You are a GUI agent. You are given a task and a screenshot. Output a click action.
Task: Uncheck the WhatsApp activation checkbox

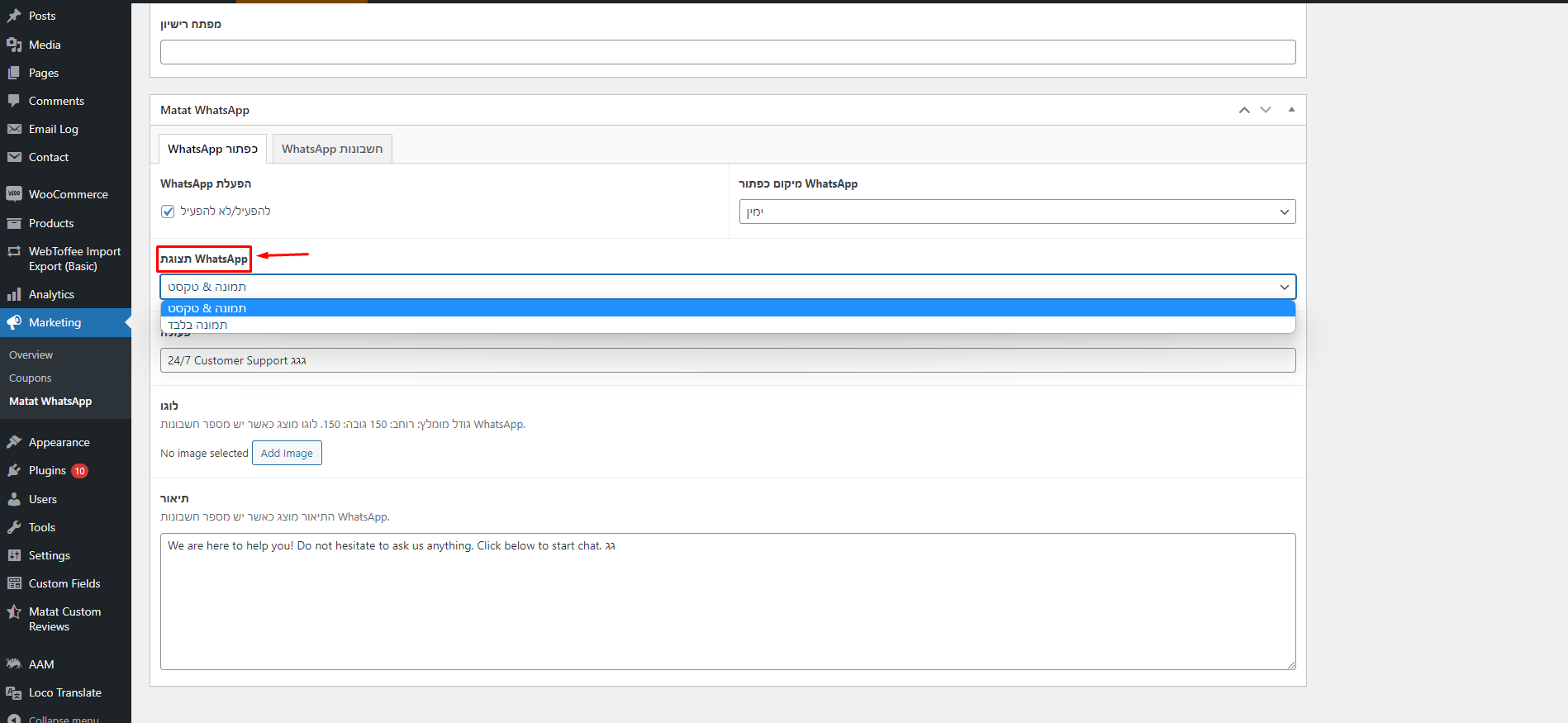[x=168, y=212]
